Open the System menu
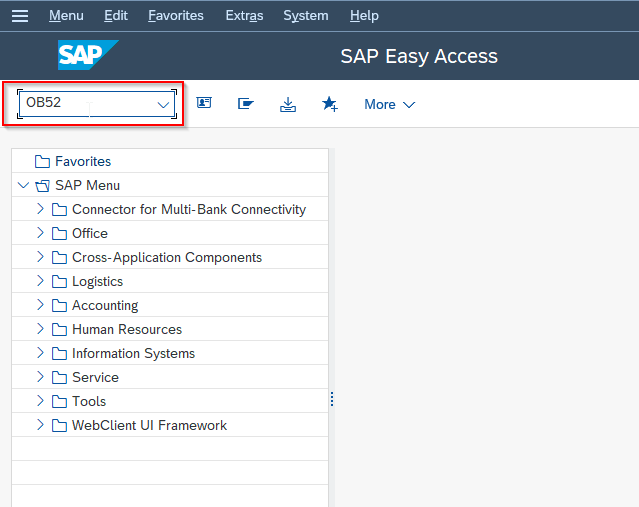The width and height of the screenshot is (639, 507). (306, 15)
